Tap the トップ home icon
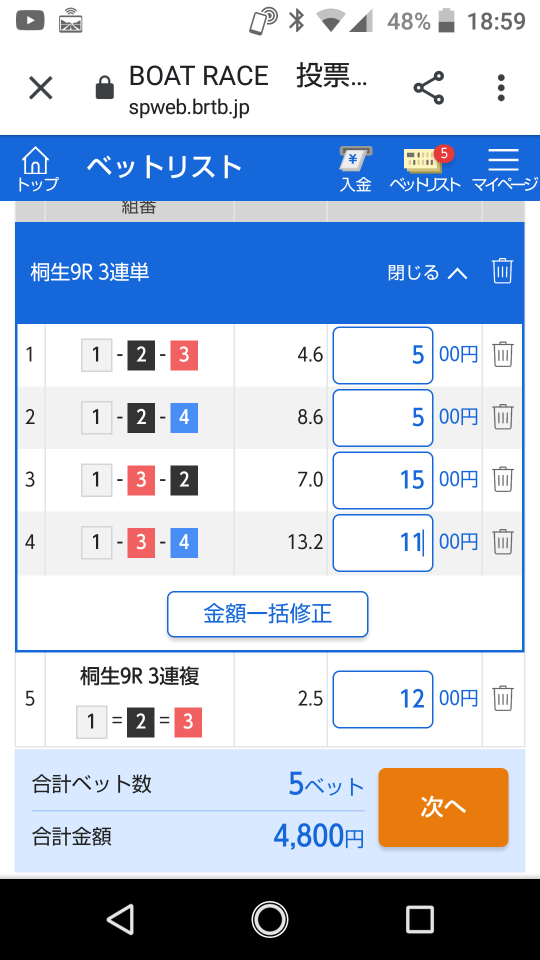540x960 pixels. (x=36, y=169)
